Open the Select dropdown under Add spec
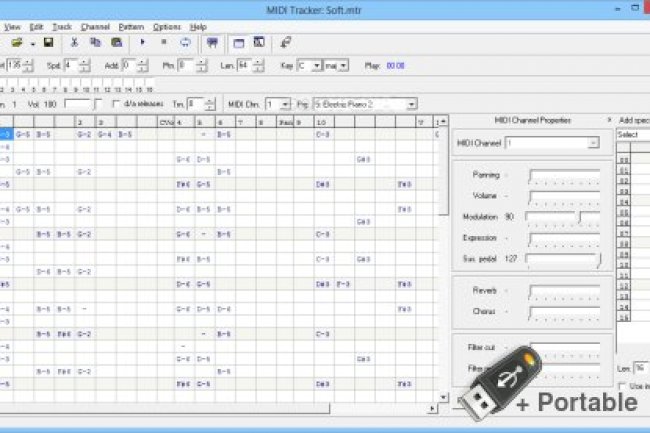The width and height of the screenshot is (650, 433). 633,135
